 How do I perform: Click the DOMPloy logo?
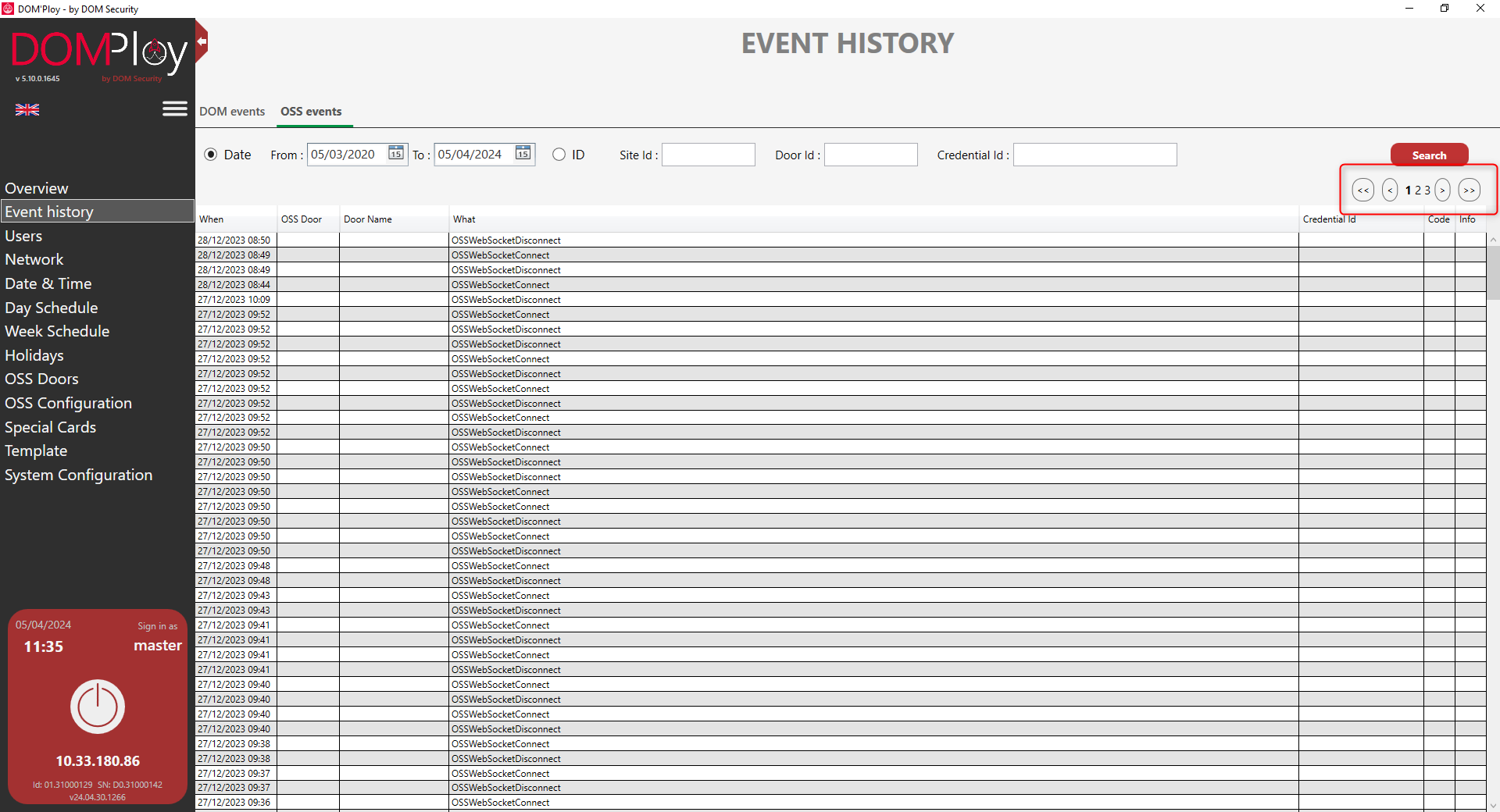coord(99,53)
